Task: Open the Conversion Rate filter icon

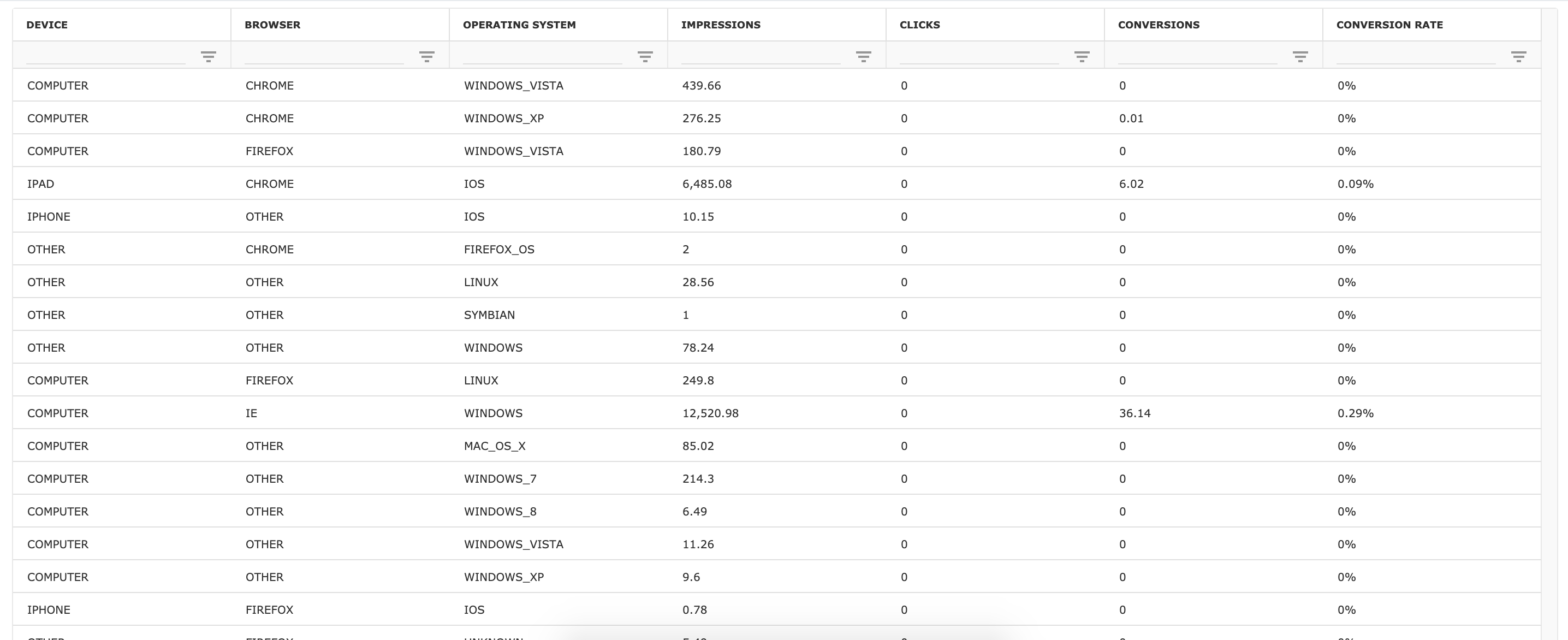Action: (1519, 57)
